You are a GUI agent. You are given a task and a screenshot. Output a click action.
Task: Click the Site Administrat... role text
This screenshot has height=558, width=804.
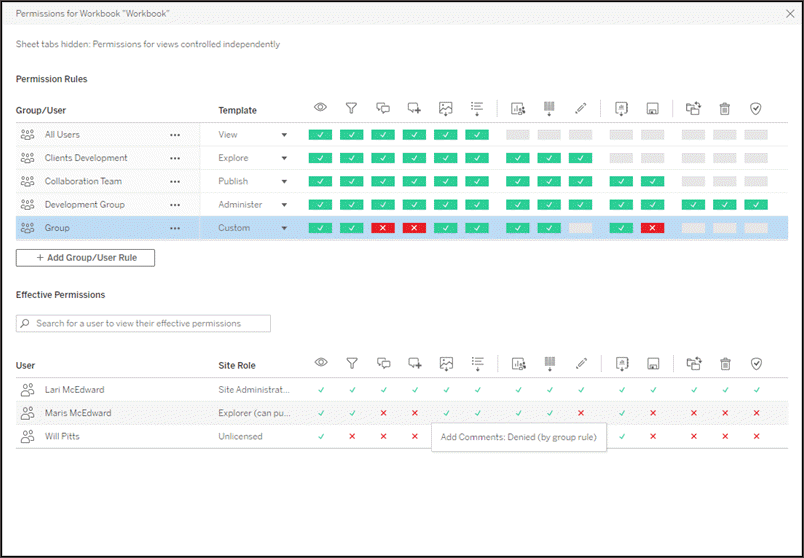point(254,390)
